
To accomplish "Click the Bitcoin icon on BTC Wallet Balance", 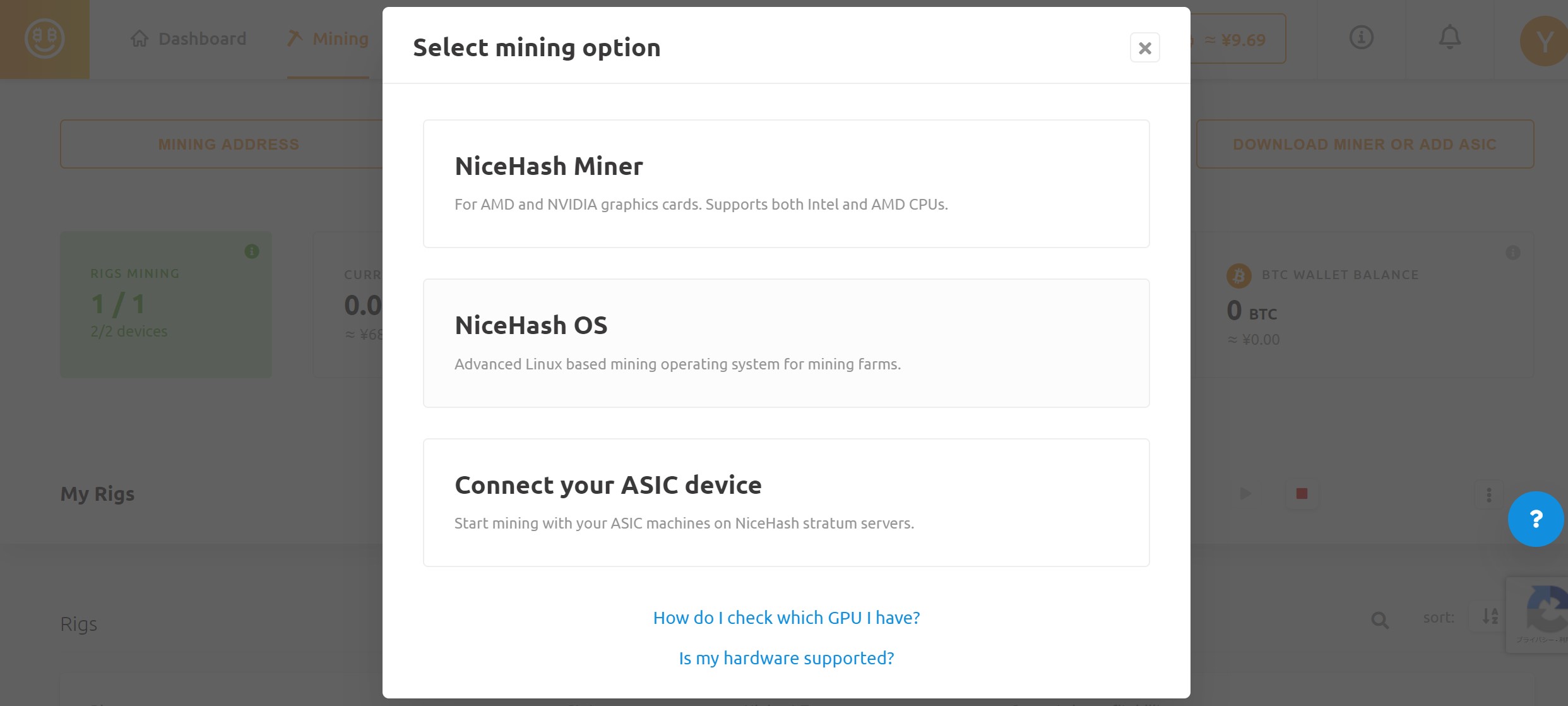I will pos(1239,274).
